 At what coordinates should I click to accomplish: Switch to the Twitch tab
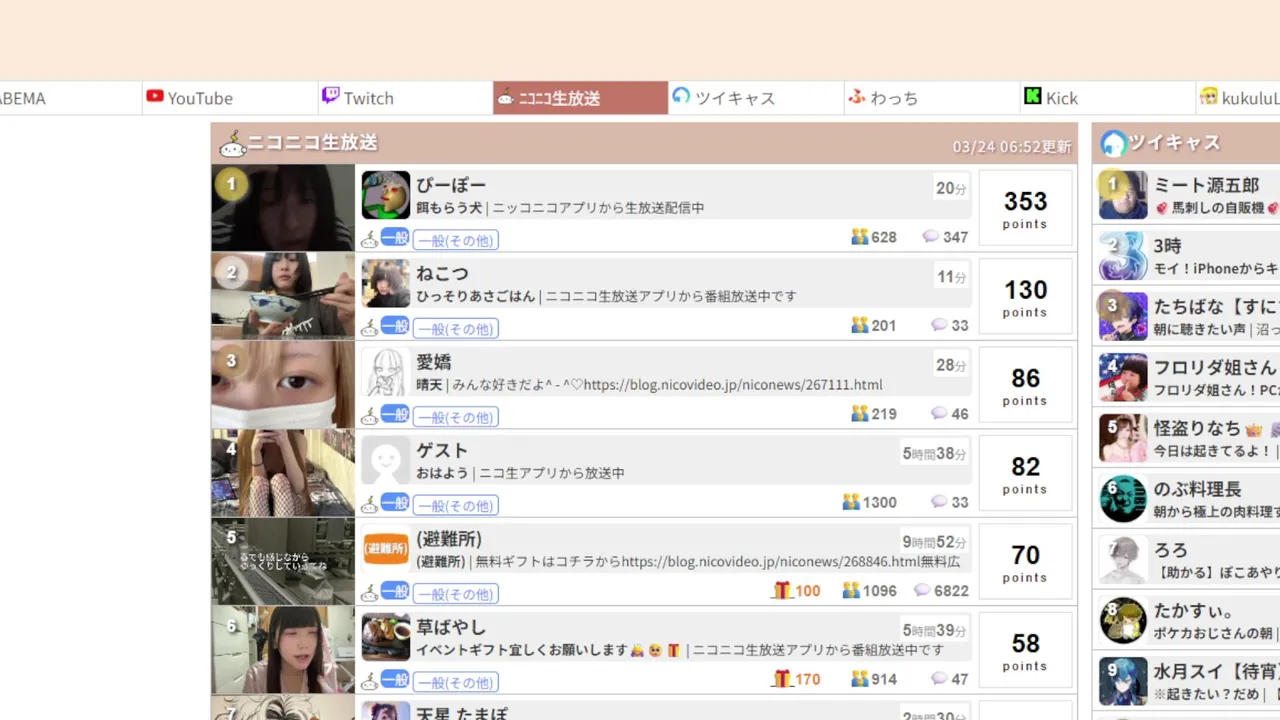click(406, 98)
